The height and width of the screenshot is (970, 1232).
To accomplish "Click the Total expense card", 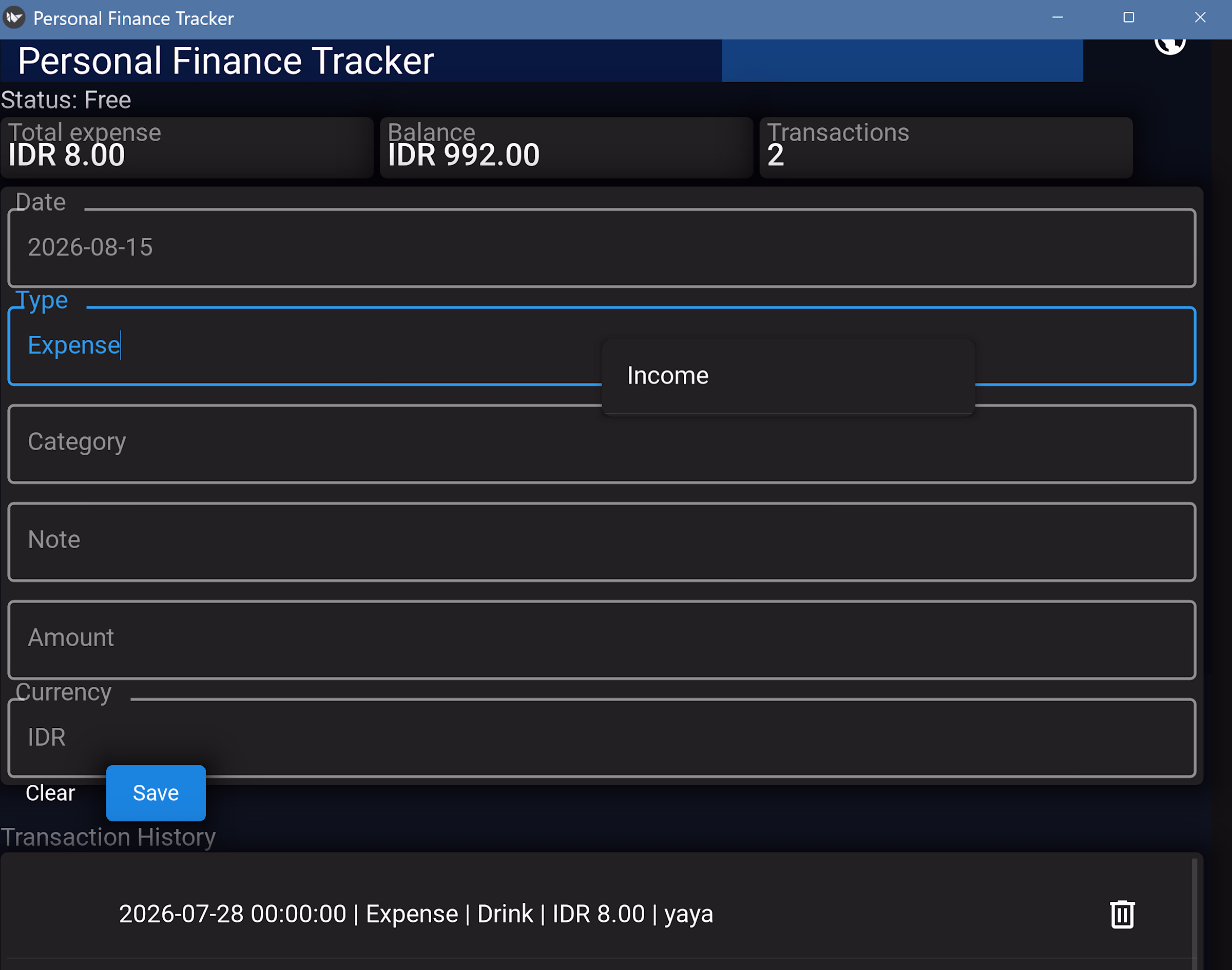I will [x=187, y=148].
